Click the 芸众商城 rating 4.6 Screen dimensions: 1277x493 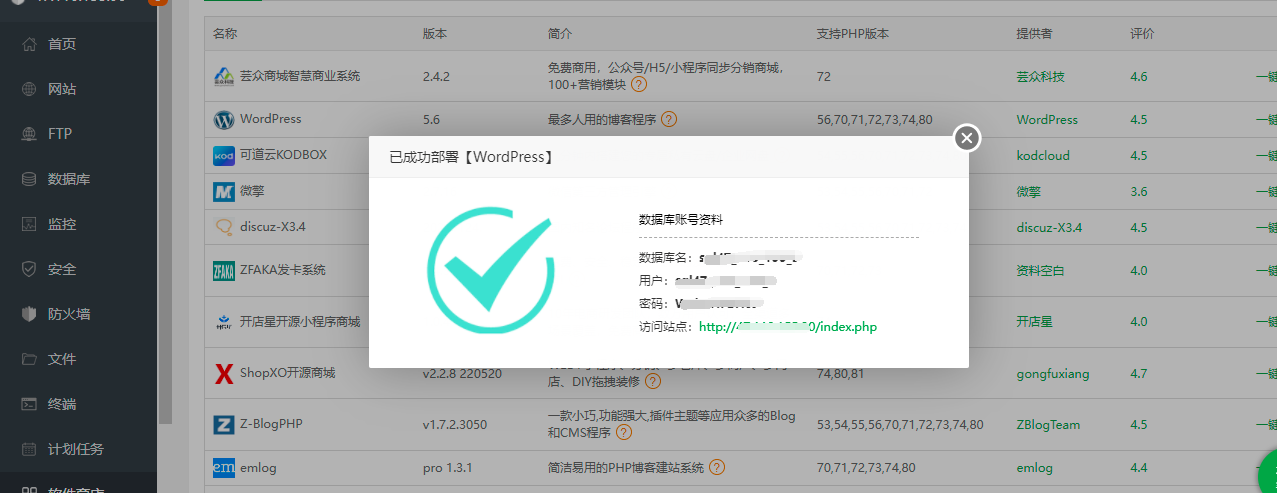point(1139,76)
